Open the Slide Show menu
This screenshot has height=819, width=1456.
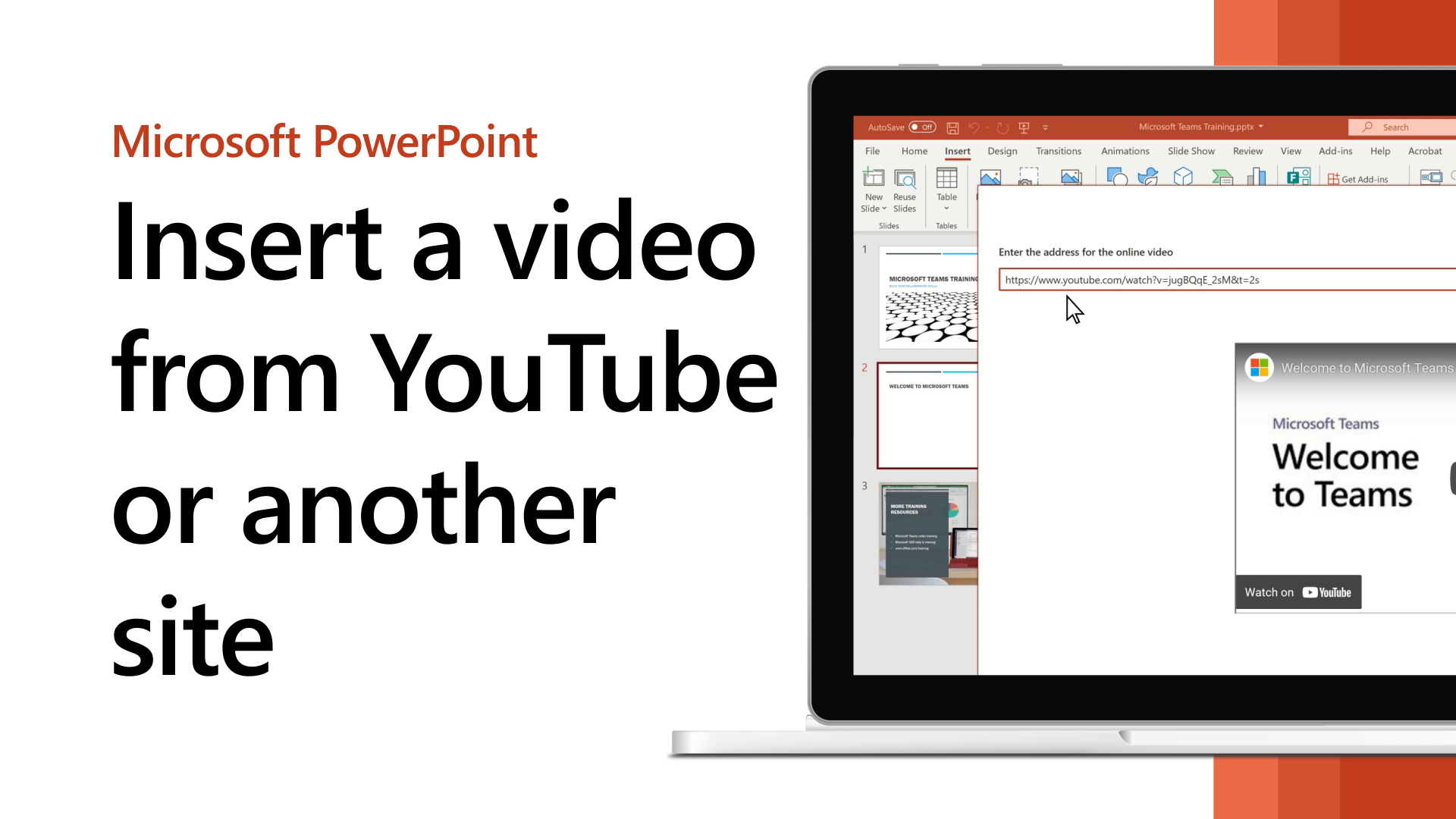pyautogui.click(x=1191, y=151)
